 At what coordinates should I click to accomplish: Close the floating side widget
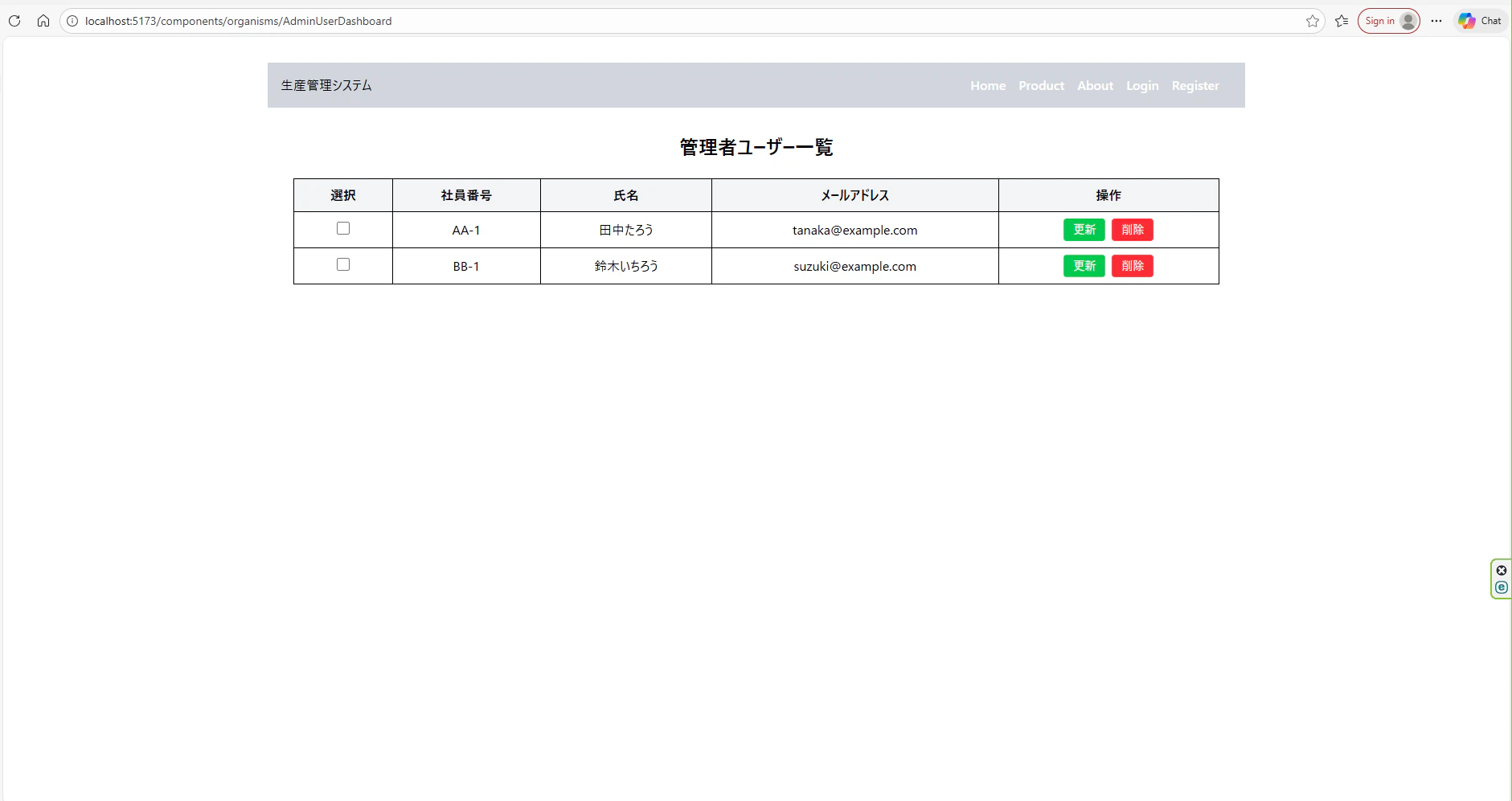(x=1502, y=570)
